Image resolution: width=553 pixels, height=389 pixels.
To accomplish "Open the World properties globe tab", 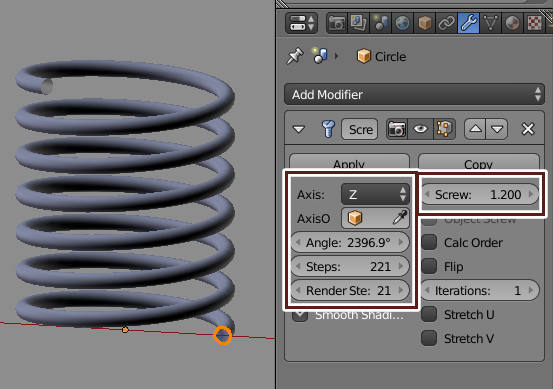I will coord(403,23).
